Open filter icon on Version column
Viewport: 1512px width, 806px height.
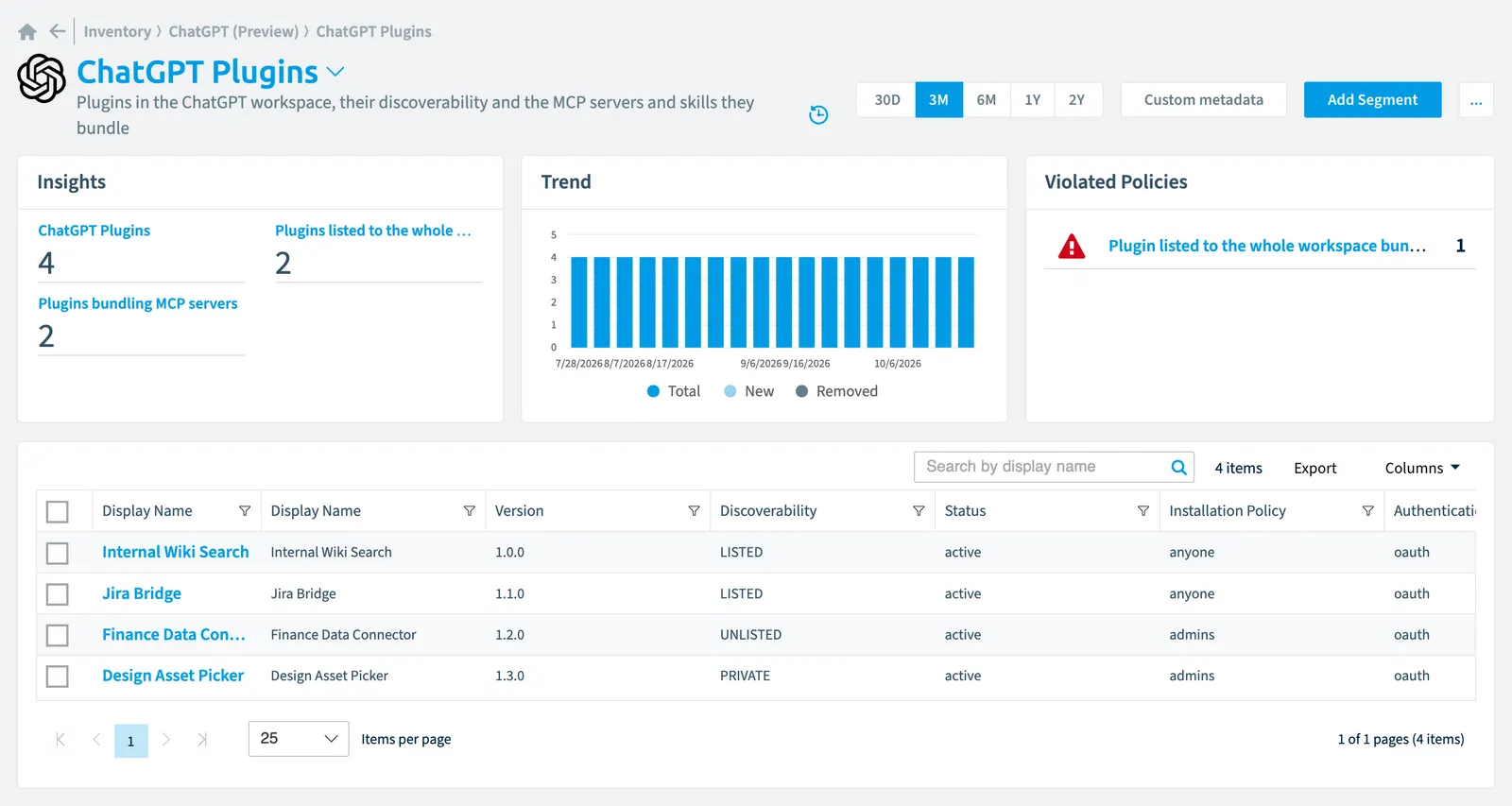694,510
